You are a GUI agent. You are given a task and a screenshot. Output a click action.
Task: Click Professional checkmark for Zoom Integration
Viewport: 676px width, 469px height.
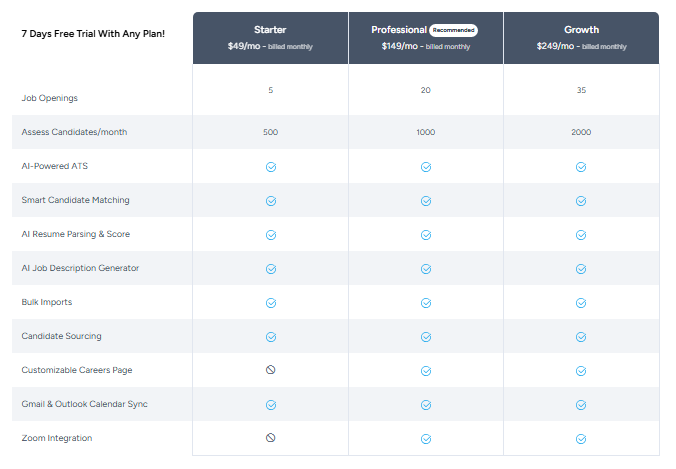pyautogui.click(x=426, y=438)
